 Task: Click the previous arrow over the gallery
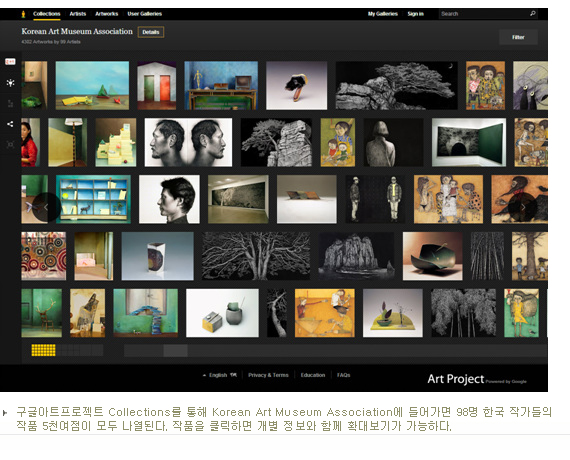pyautogui.click(x=46, y=207)
